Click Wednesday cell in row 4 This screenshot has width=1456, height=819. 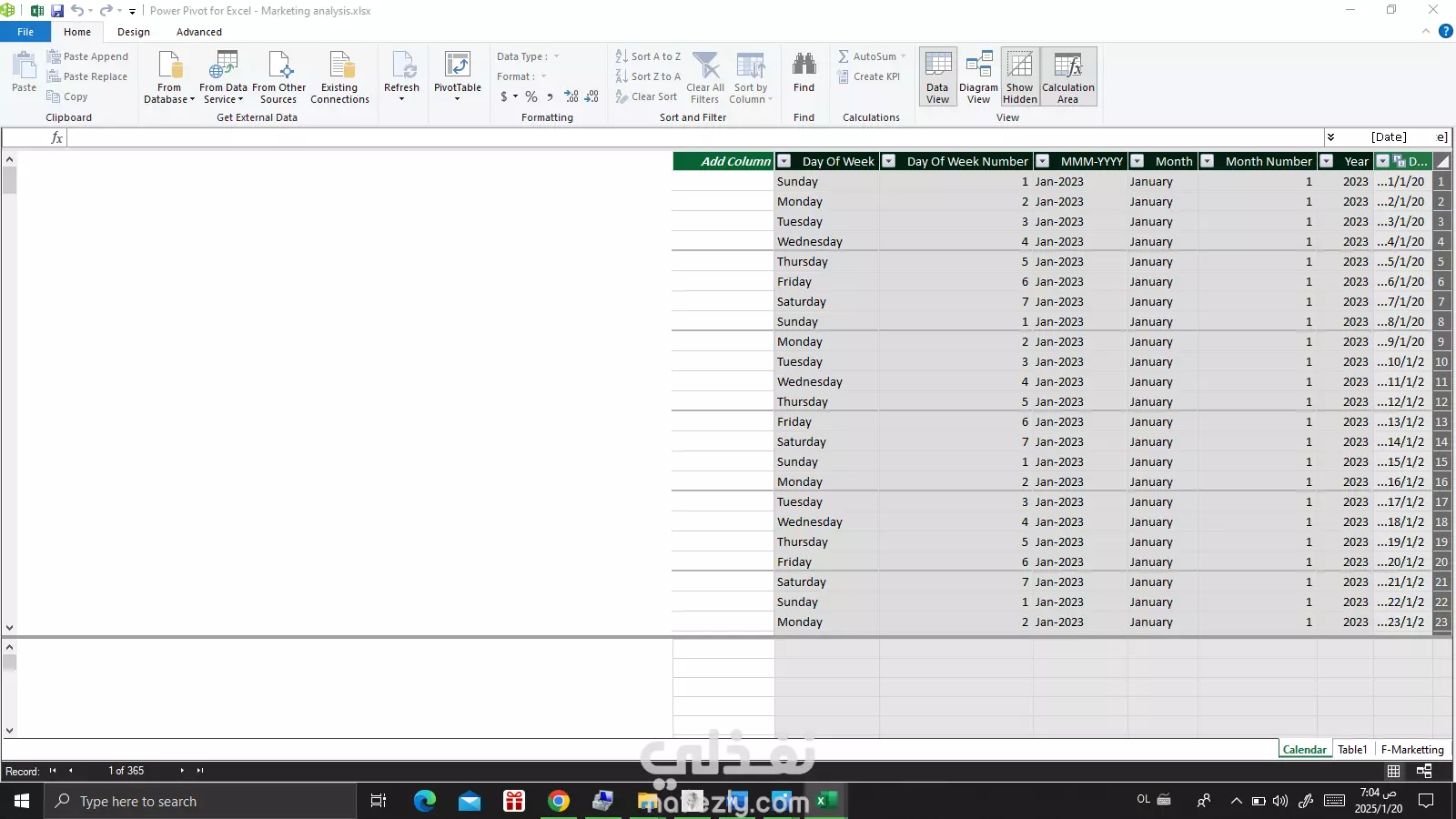[x=826, y=242]
